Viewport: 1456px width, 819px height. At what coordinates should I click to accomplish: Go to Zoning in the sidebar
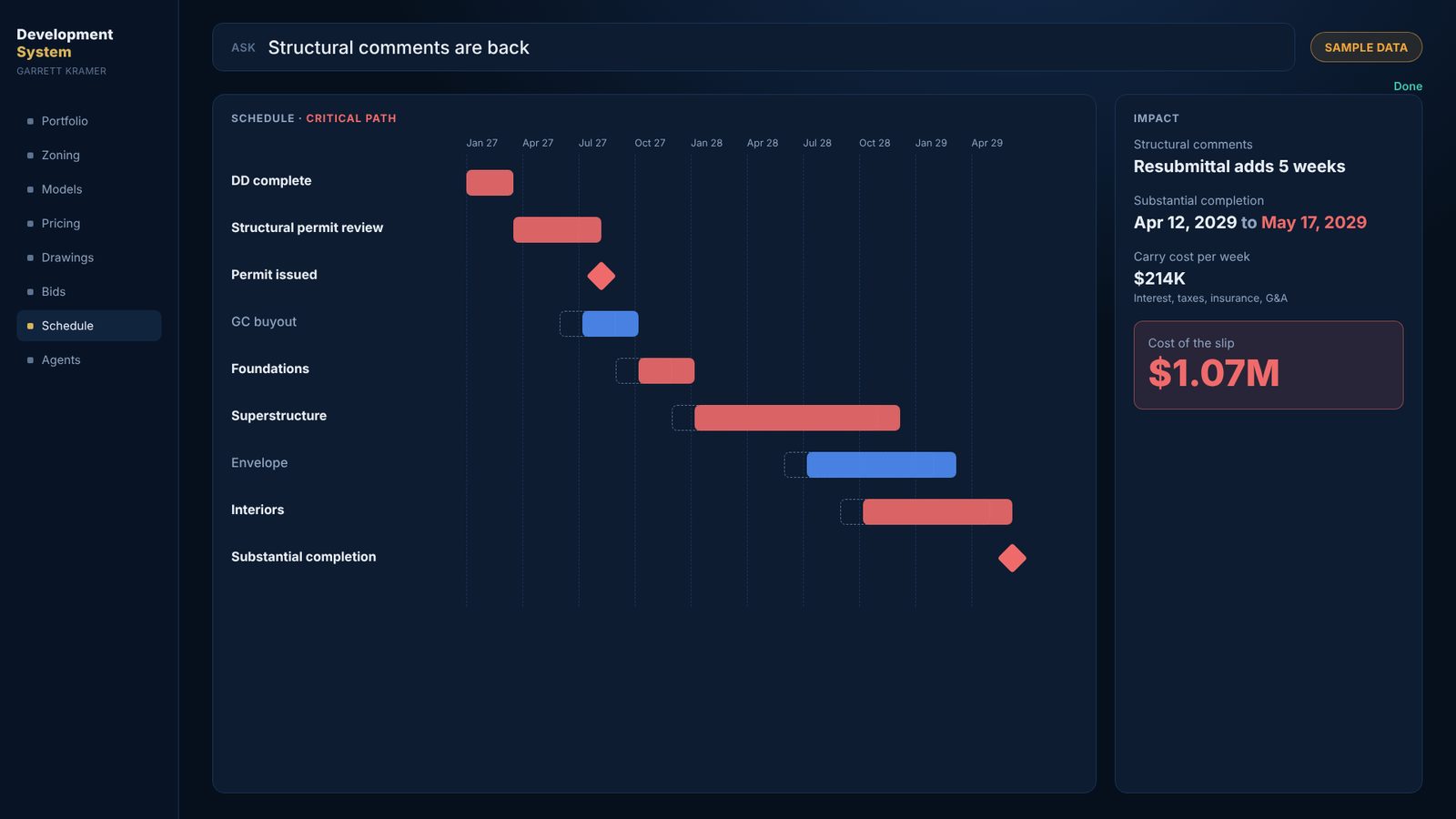tap(88, 156)
